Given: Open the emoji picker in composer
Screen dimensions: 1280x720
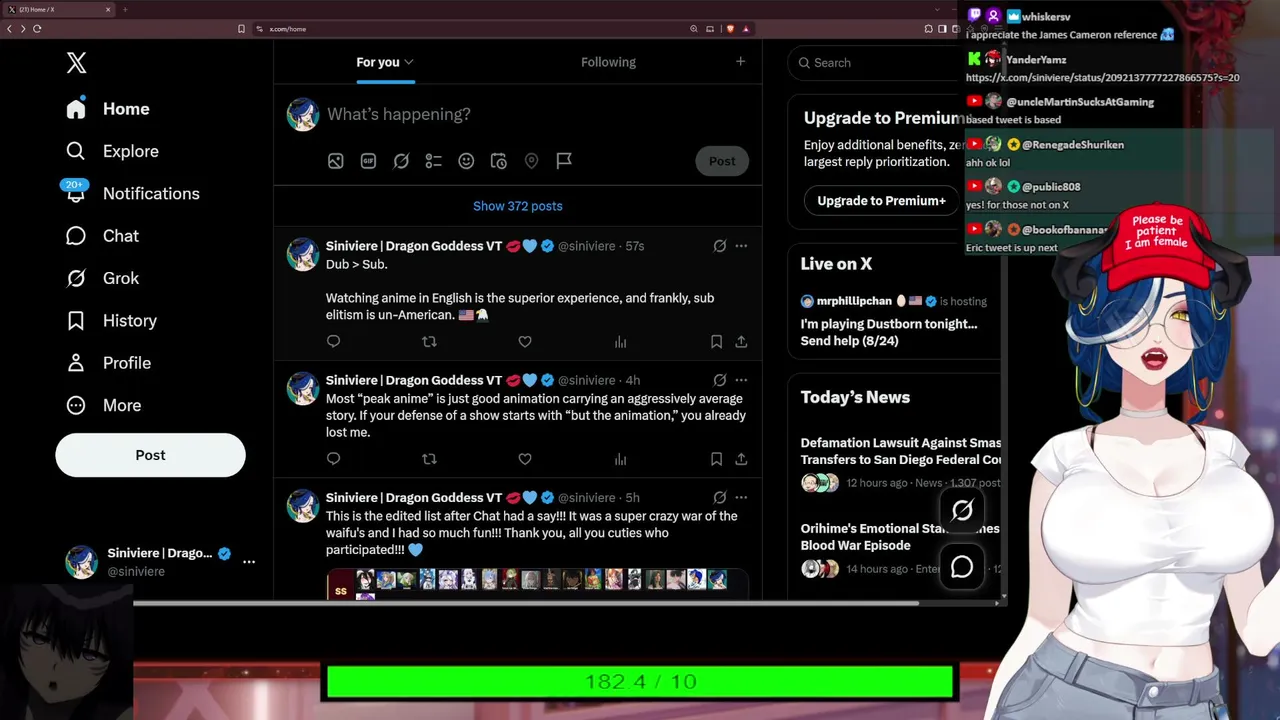Looking at the screenshot, I should click(466, 161).
